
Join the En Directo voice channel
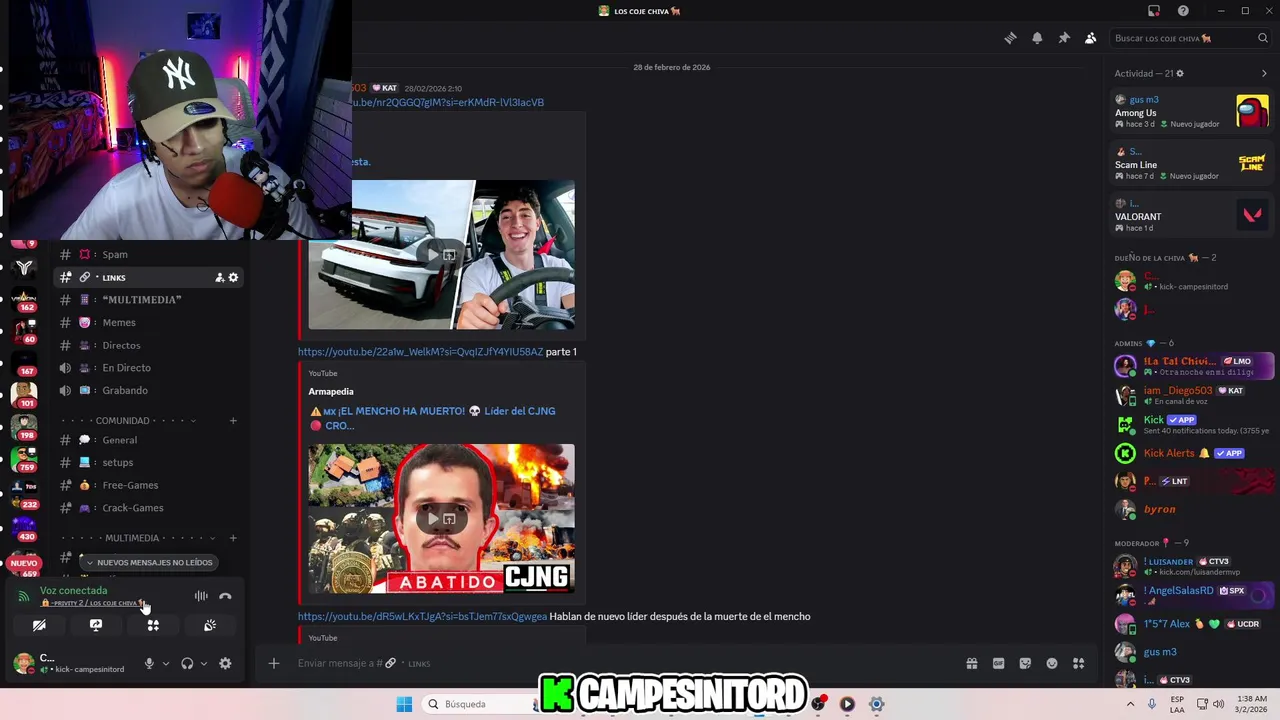[x=149, y=368]
